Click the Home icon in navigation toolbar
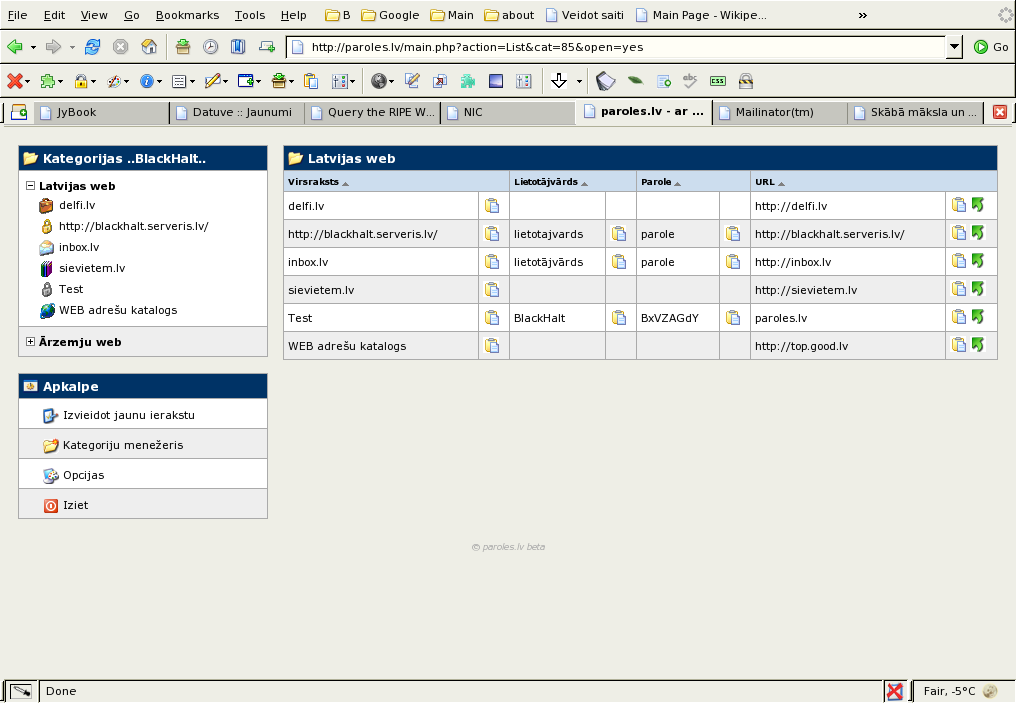This screenshot has width=1016, height=703. pos(149,47)
